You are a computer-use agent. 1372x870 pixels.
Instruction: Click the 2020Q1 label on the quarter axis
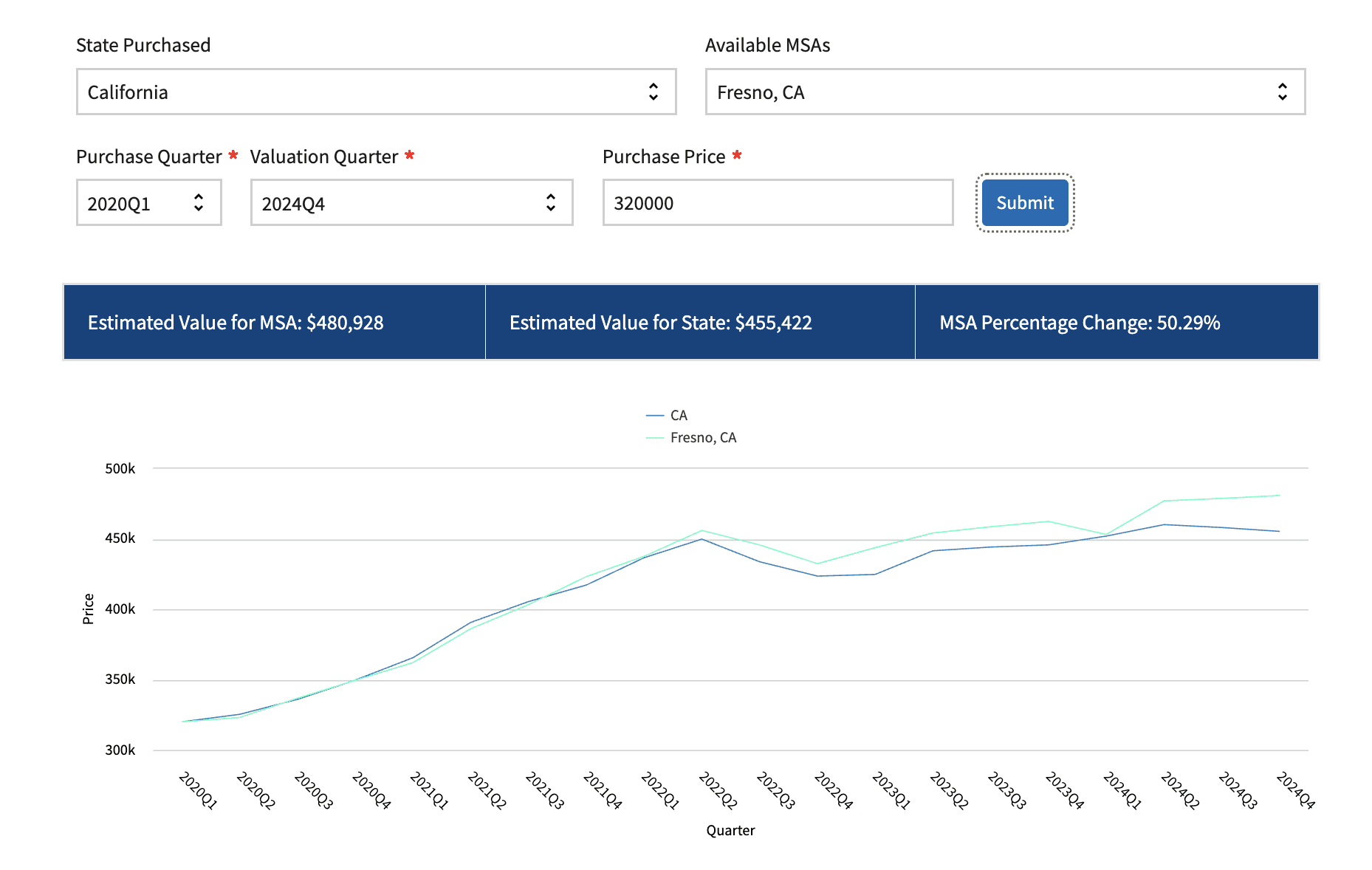click(198, 791)
